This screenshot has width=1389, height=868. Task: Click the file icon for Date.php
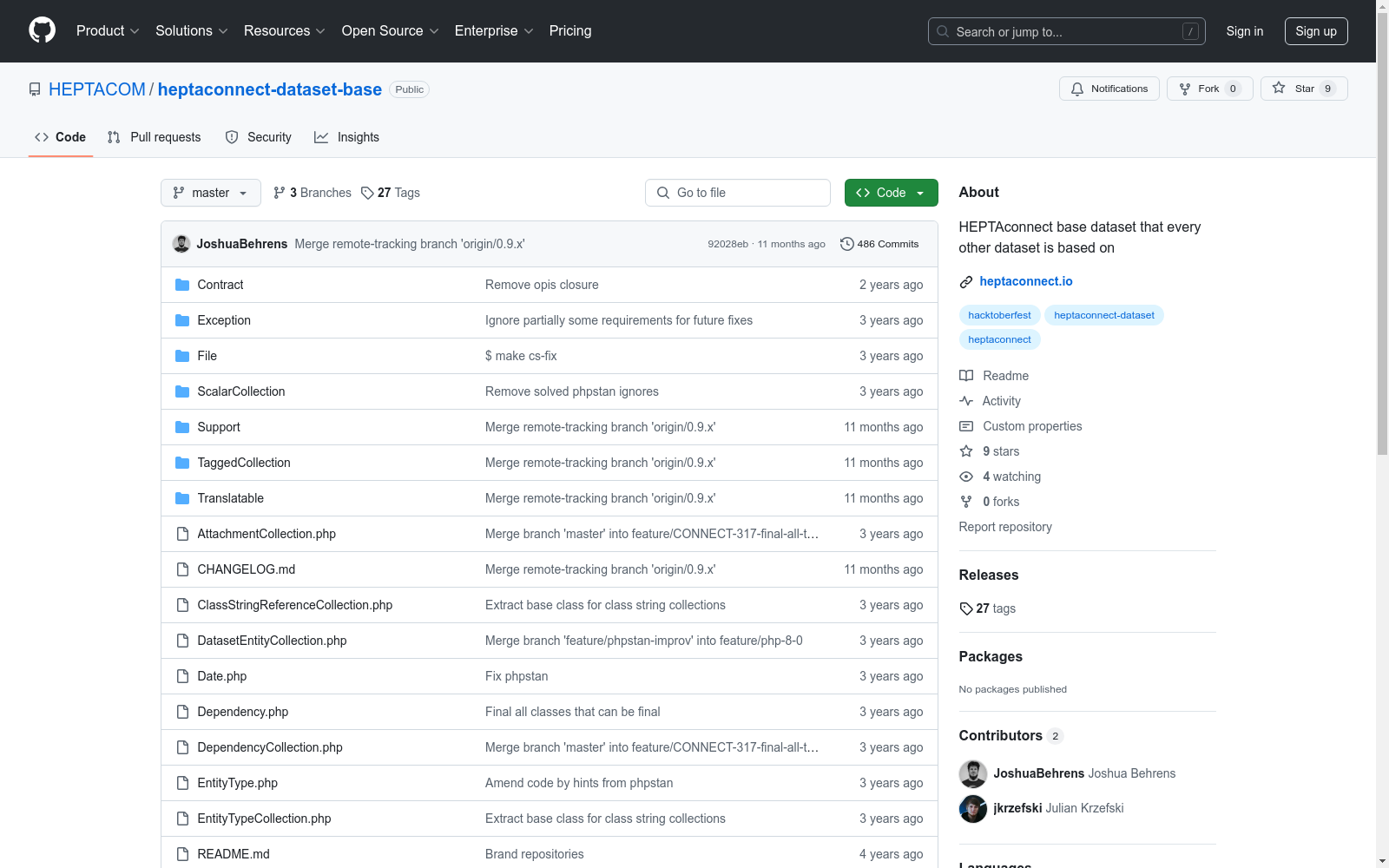point(182,676)
